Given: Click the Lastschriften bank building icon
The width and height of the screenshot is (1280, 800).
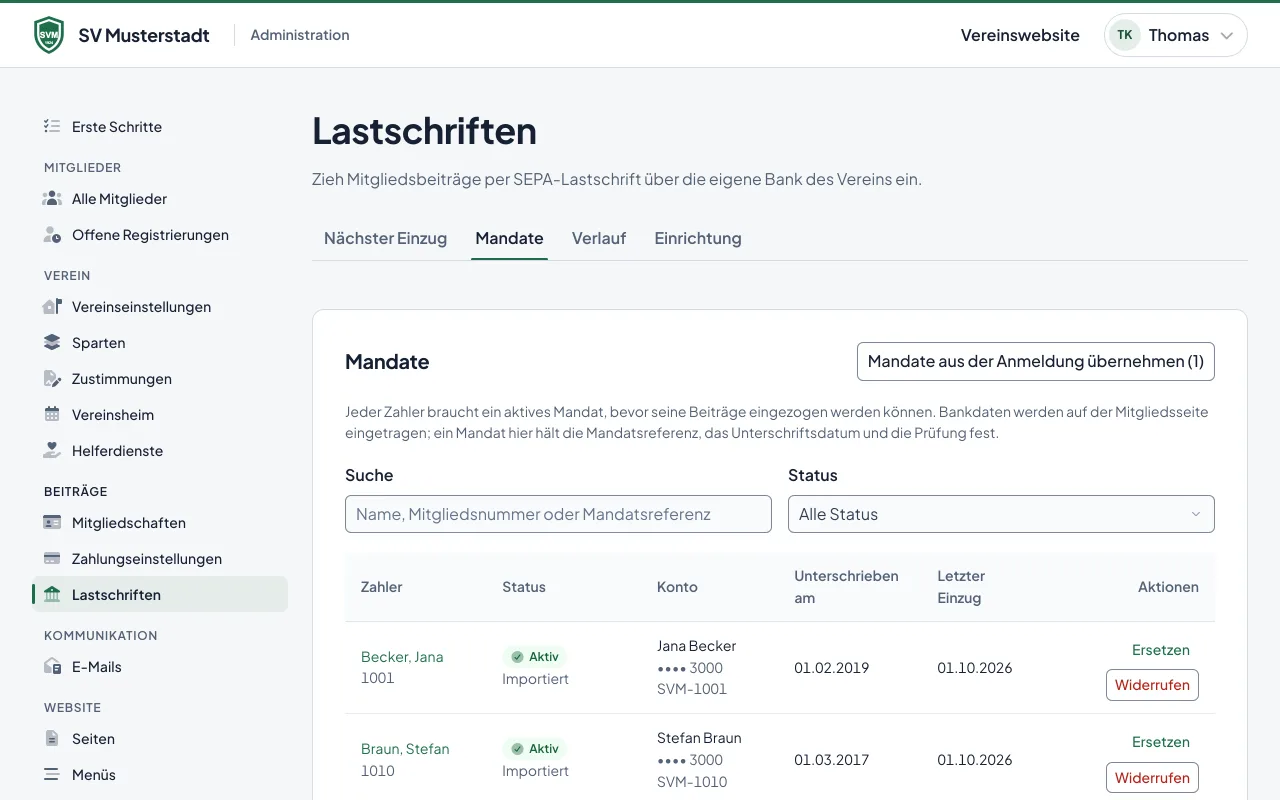Looking at the screenshot, I should (x=52, y=595).
